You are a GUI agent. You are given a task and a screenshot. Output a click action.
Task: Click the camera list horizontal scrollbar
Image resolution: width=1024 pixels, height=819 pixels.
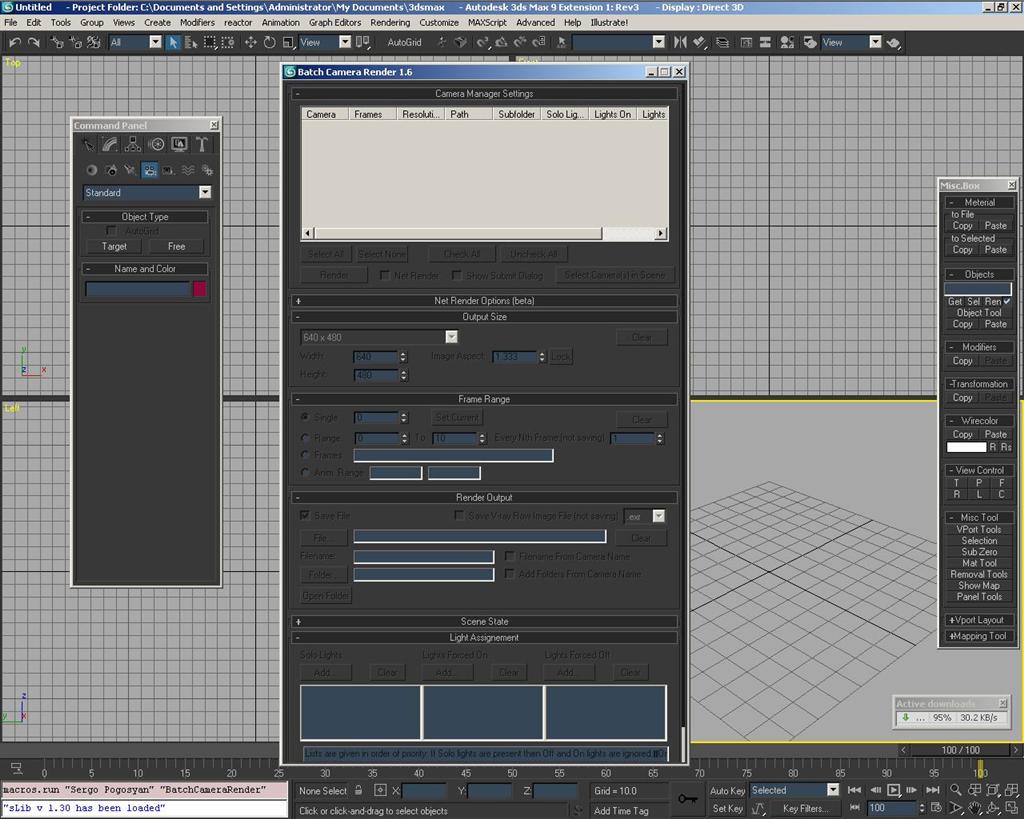485,233
